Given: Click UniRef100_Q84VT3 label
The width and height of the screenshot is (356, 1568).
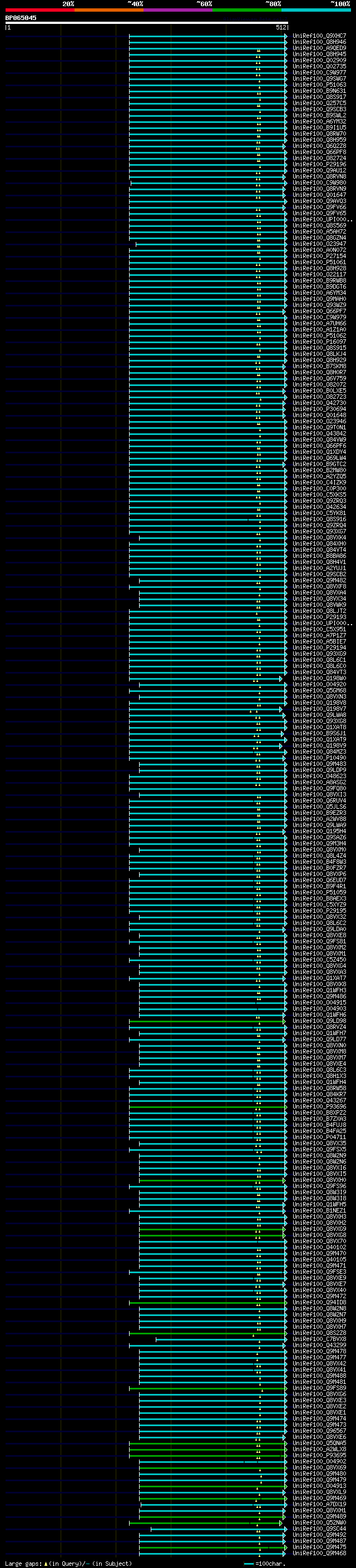Looking at the screenshot, I should (x=319, y=672).
